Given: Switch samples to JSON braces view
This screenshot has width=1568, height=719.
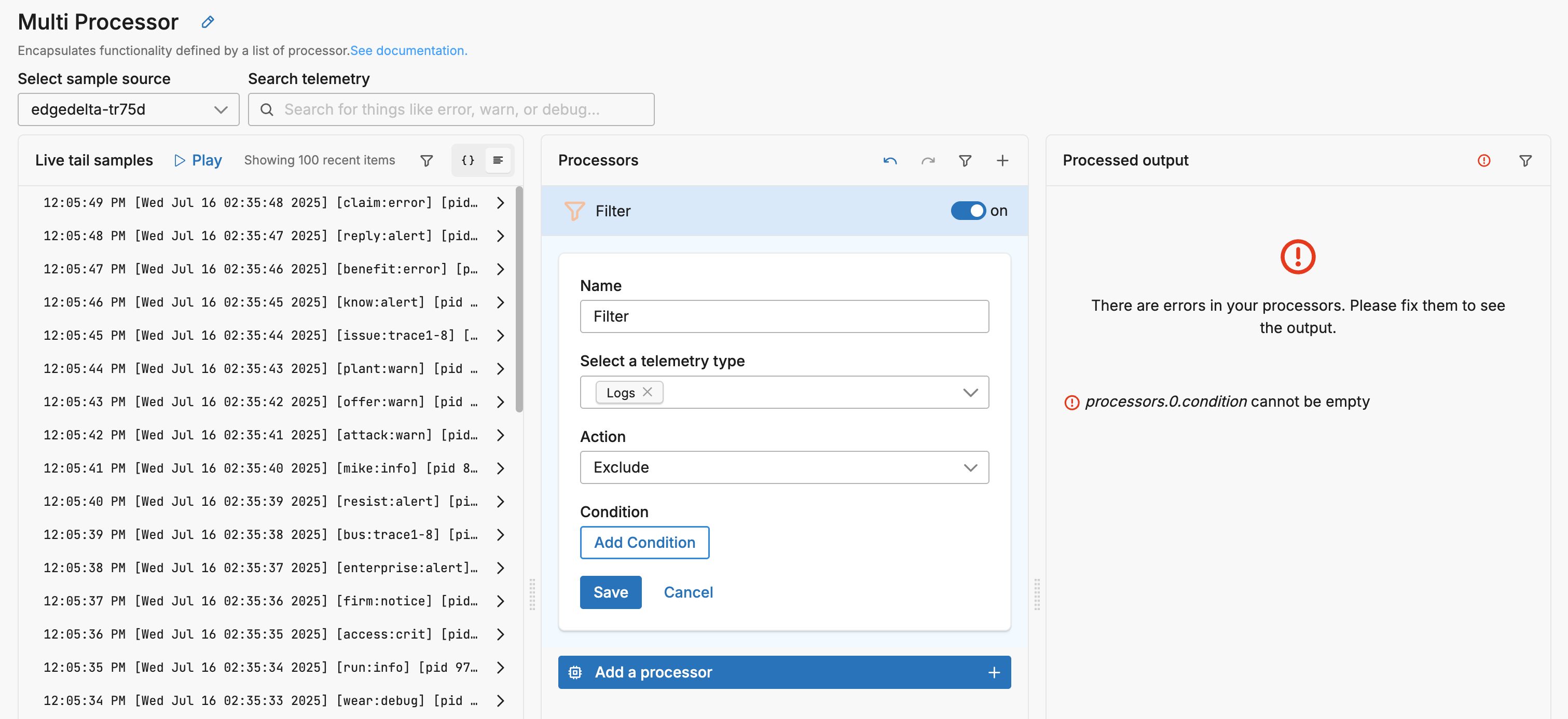Looking at the screenshot, I should 467,160.
